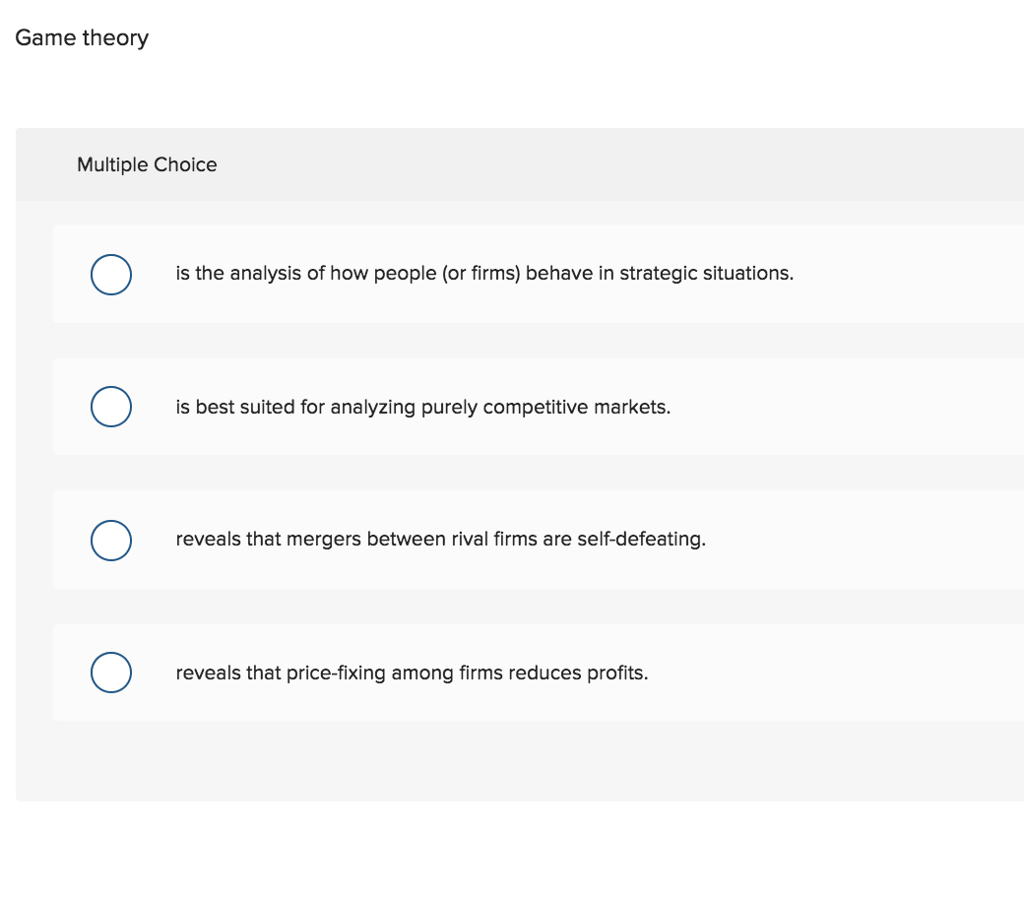Click the 'Multiple Choice' header bar
Screen dimensions: 1024x898
(x=146, y=164)
